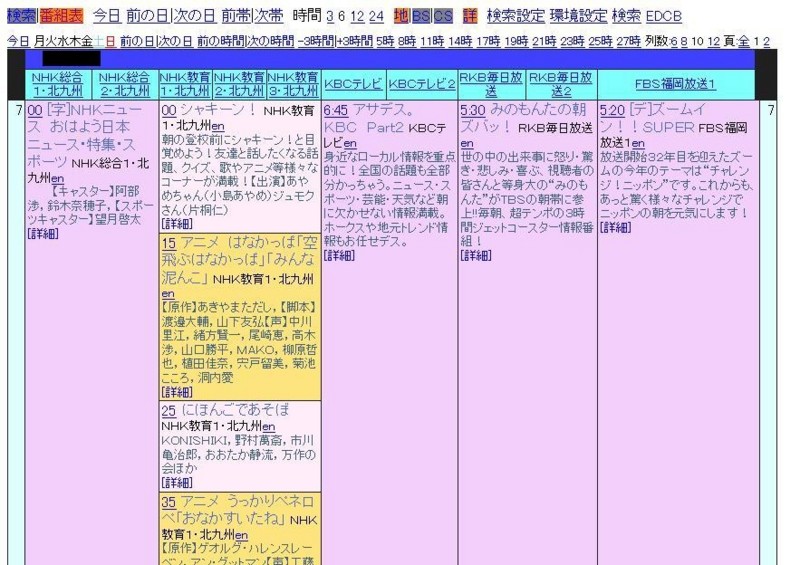800x565 pixels.
Task: Set column count 列数 to 8
Action: [x=684, y=41]
